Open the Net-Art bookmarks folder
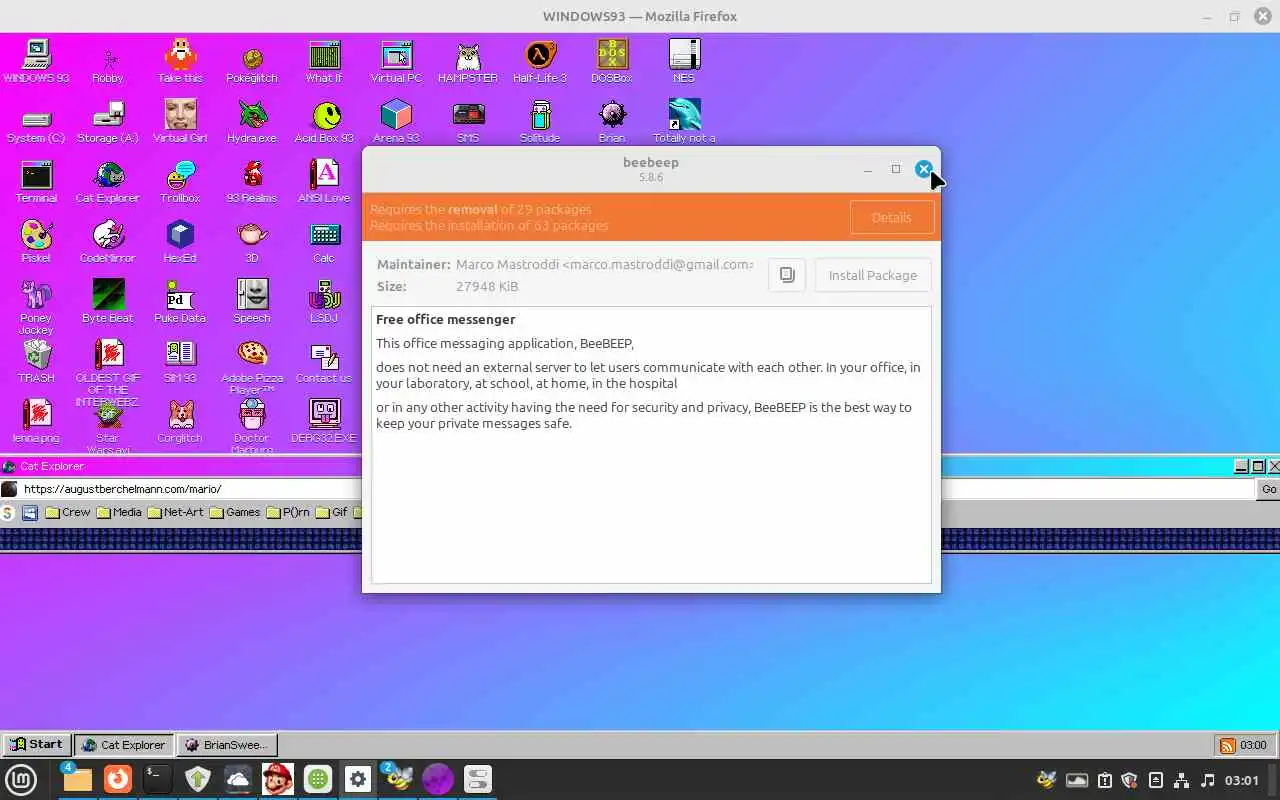This screenshot has width=1280, height=800. point(174,512)
